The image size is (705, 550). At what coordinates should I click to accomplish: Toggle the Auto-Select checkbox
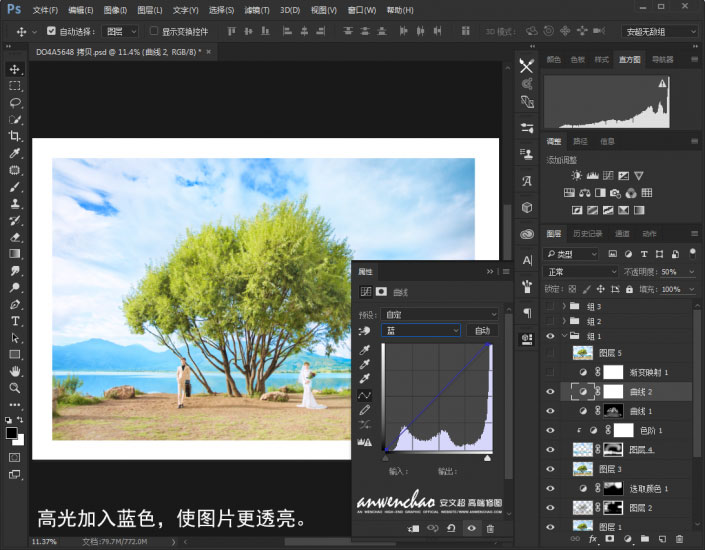[x=51, y=31]
